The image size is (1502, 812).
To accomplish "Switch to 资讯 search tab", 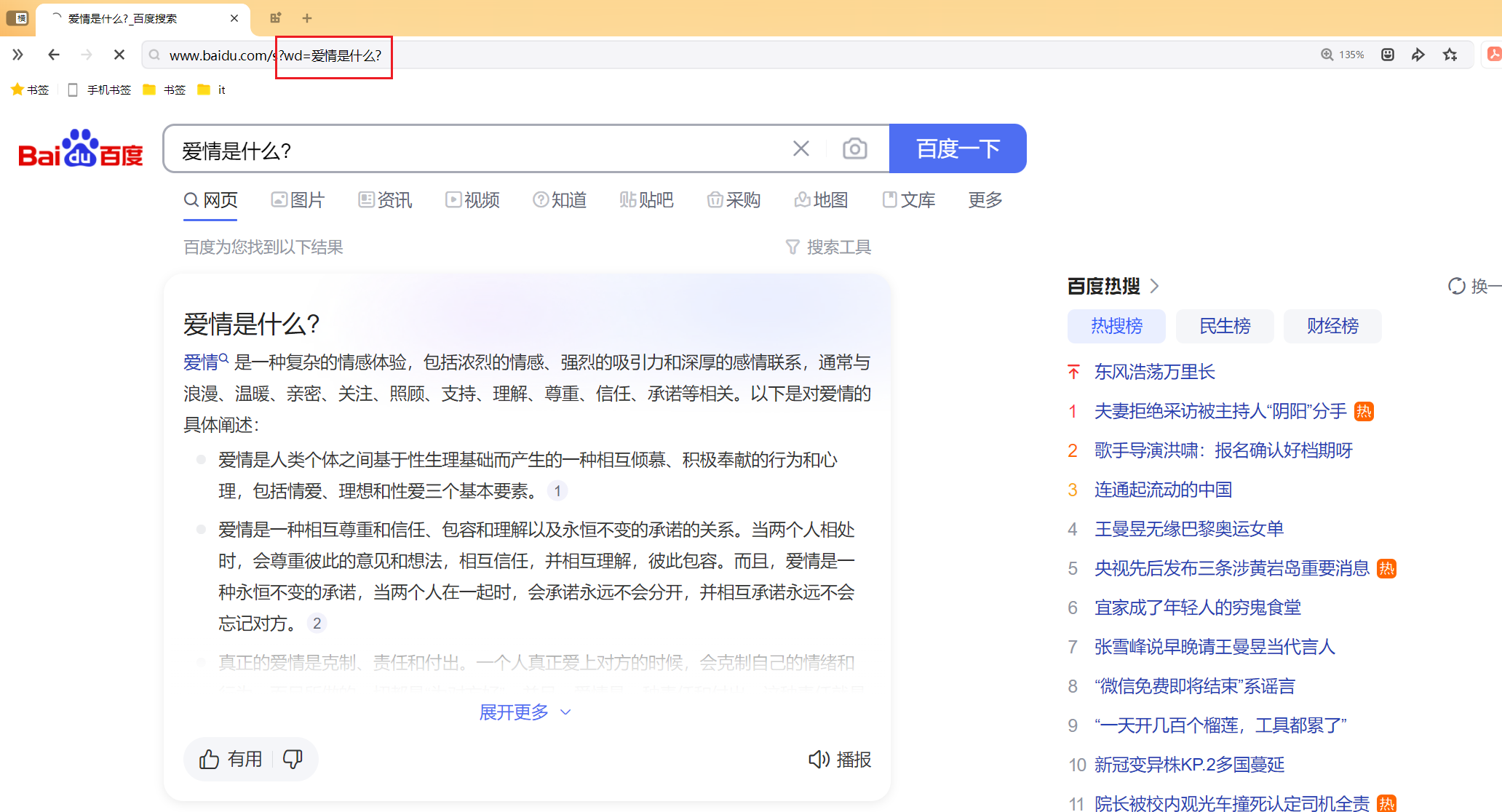I will 385,199.
